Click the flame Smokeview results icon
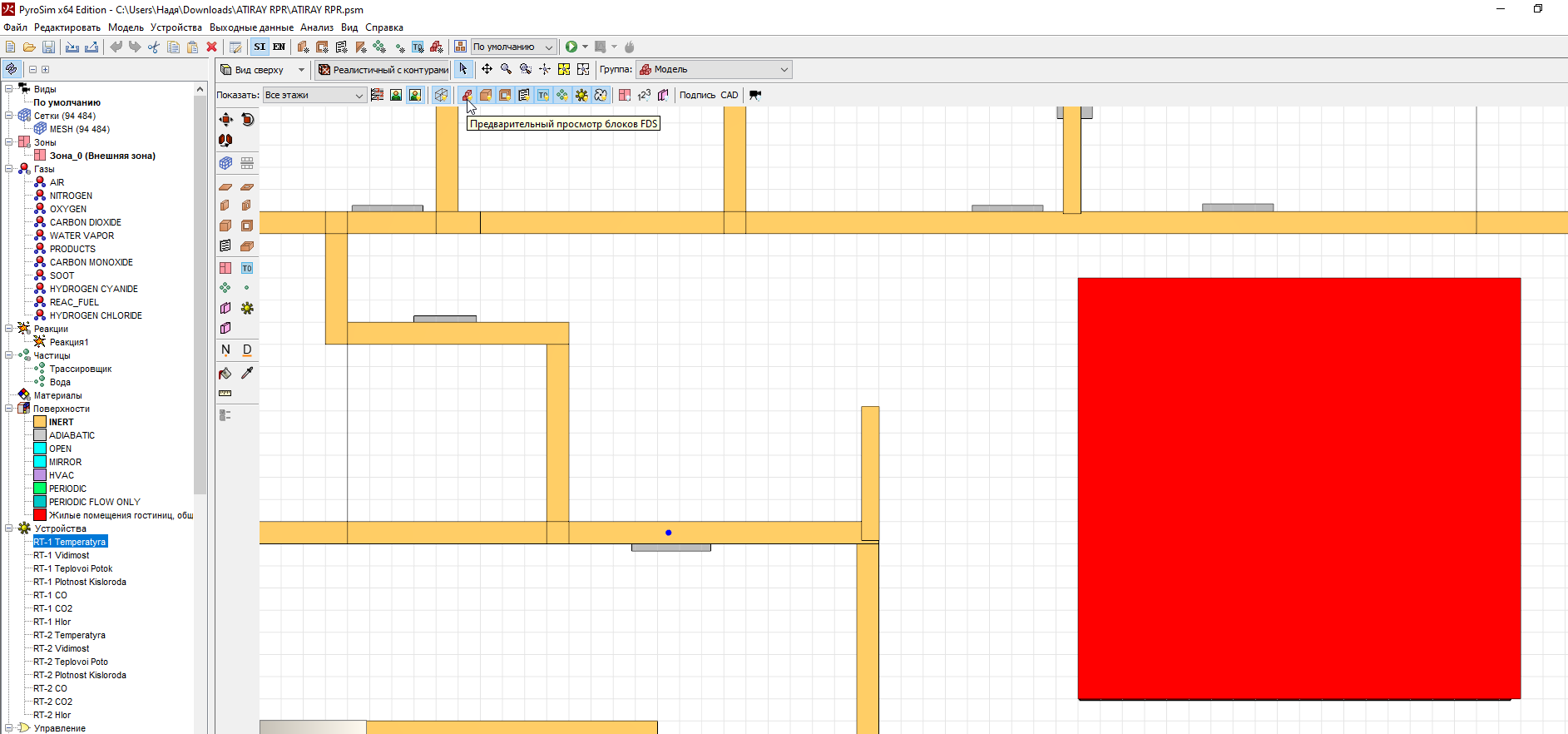This screenshot has height=734, width=1568. tap(630, 47)
